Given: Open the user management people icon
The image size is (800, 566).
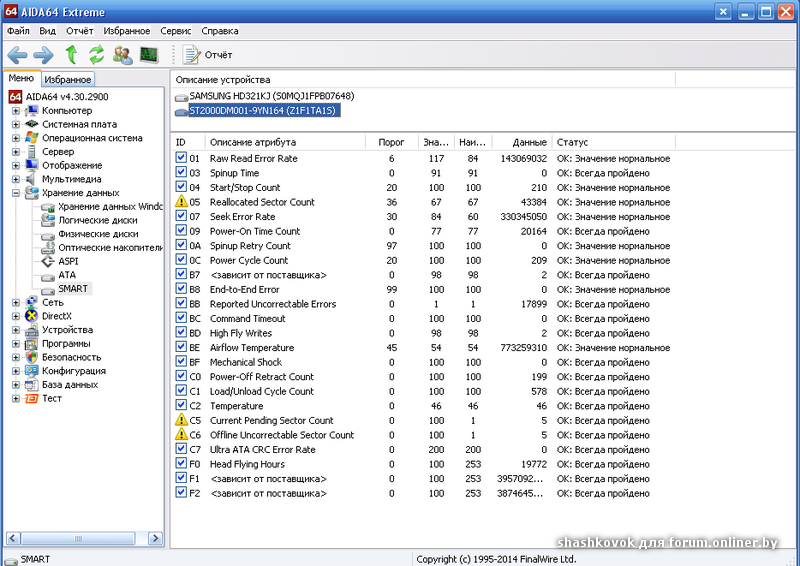Looking at the screenshot, I should tap(122, 55).
